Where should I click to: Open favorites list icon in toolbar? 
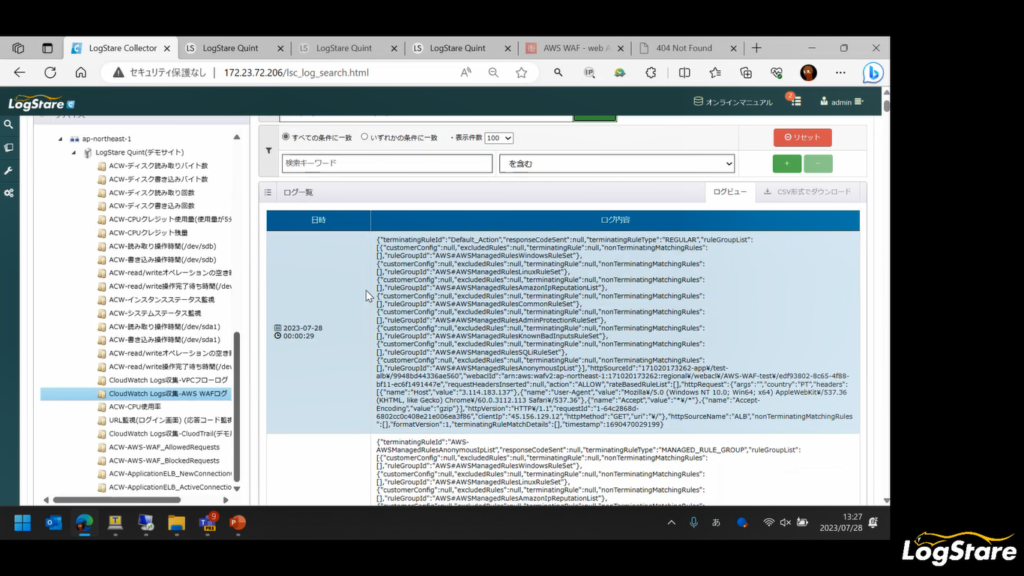[x=715, y=72]
